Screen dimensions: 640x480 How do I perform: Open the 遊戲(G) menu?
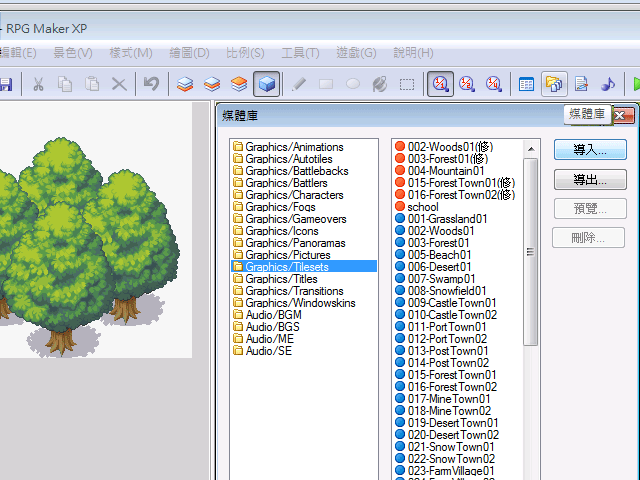[x=356, y=53]
